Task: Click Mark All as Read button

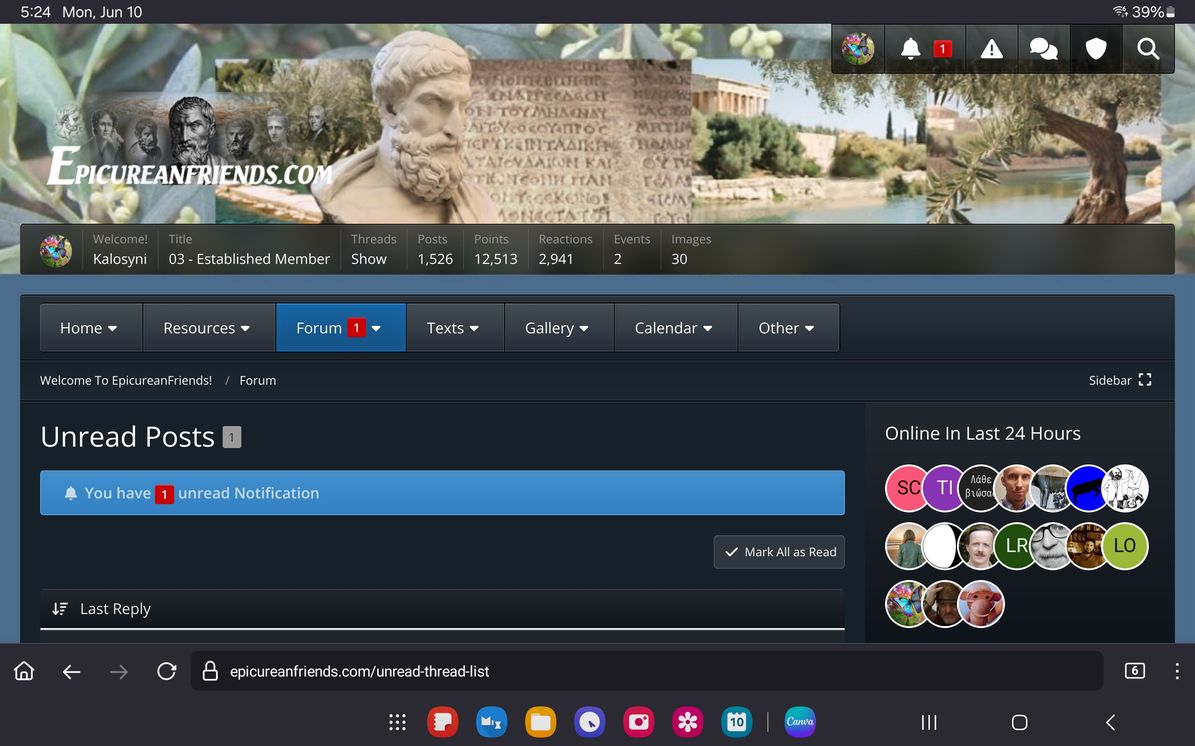Action: tap(779, 552)
